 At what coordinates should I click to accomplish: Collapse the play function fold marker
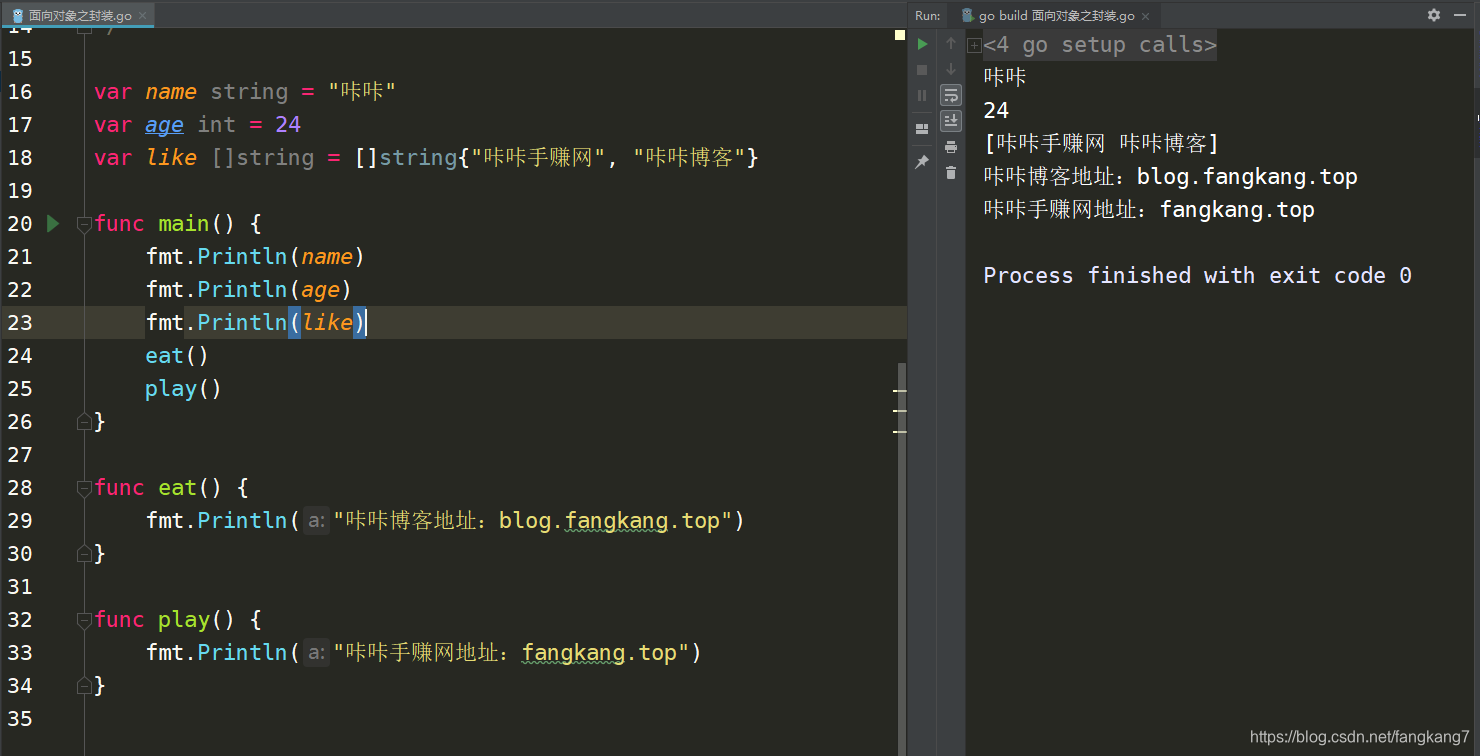(x=84, y=620)
